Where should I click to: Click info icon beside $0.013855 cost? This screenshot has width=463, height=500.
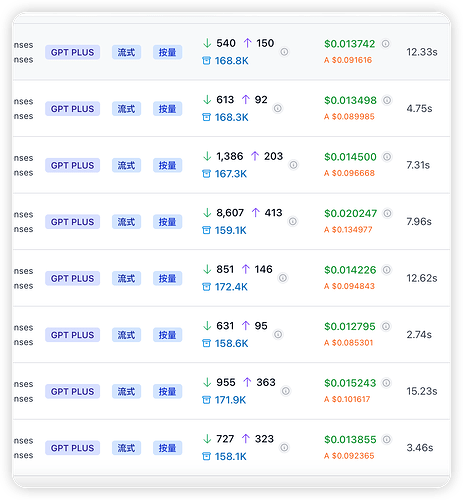pyautogui.click(x=387, y=439)
